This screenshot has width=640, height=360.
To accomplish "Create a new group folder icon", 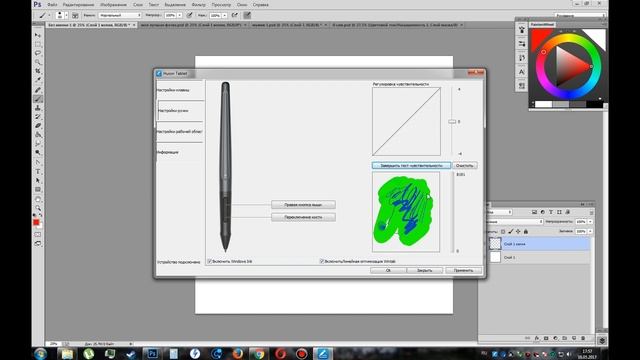I will (x=564, y=338).
